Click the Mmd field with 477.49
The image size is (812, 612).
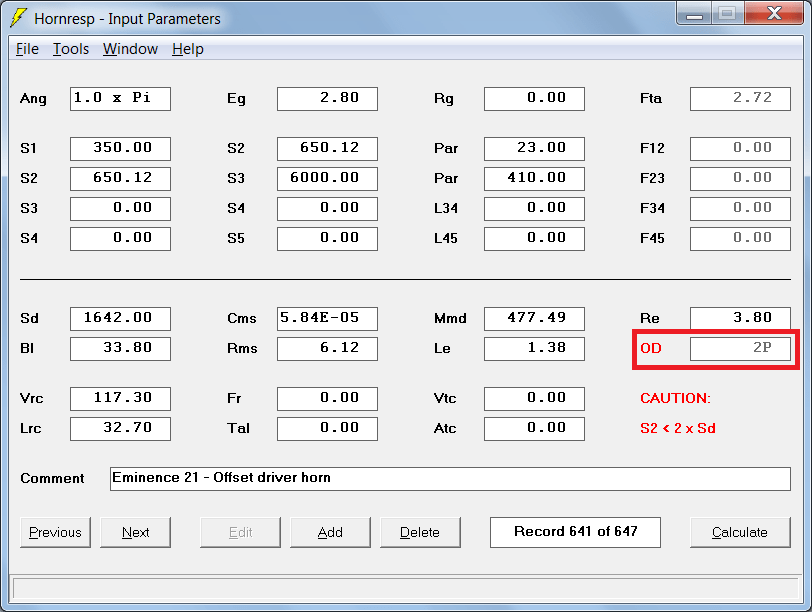point(534,318)
